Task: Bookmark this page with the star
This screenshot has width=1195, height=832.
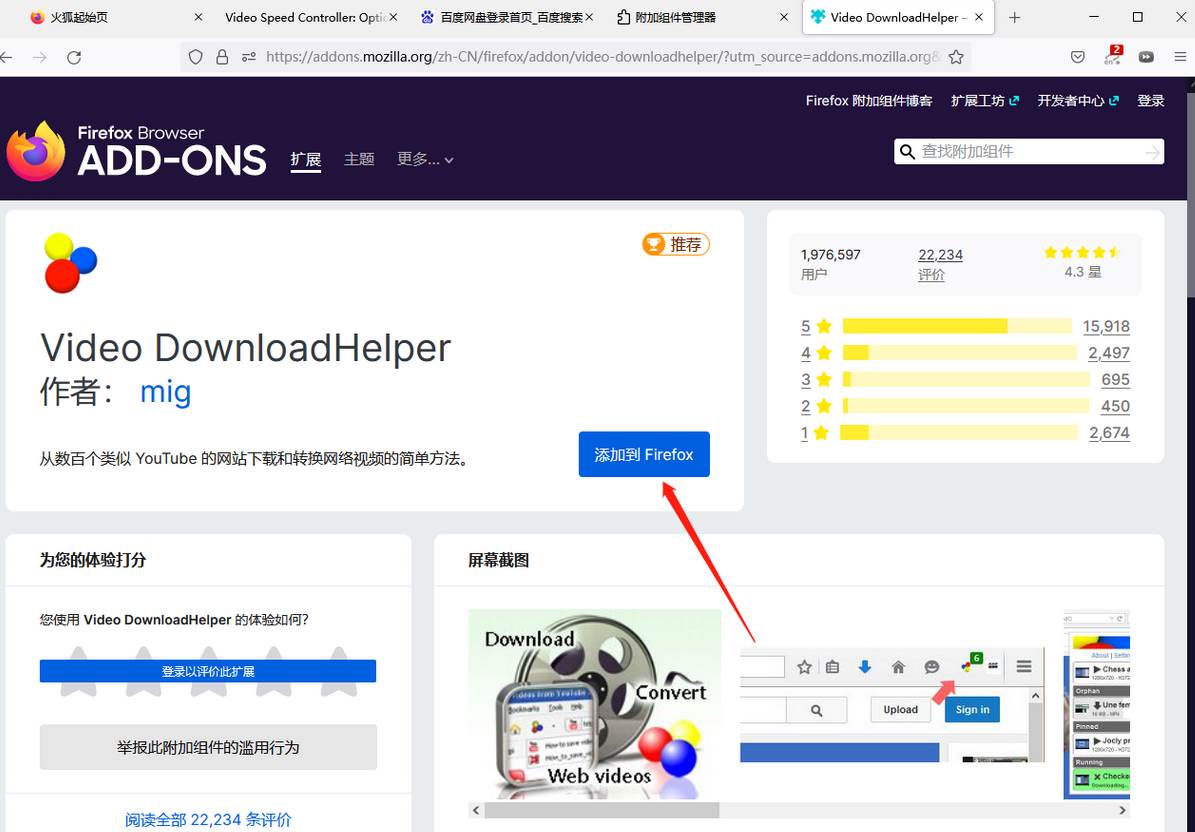Action: pyautogui.click(x=956, y=57)
